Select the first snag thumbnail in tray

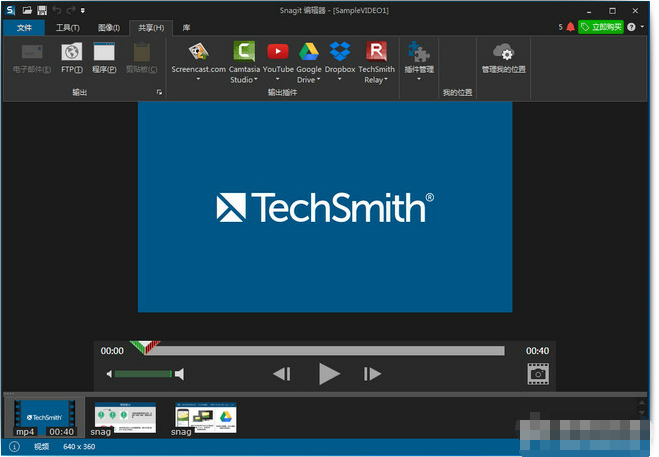click(x=125, y=418)
